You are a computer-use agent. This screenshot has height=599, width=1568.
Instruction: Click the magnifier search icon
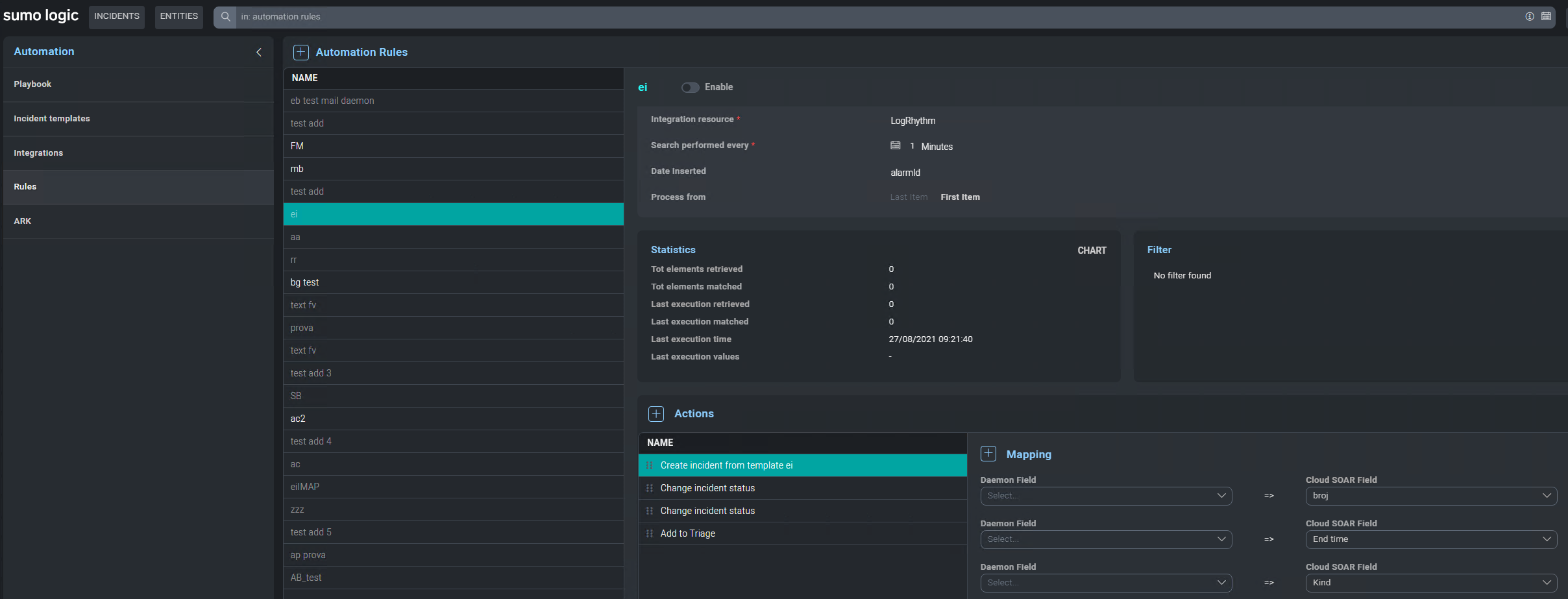click(x=225, y=17)
